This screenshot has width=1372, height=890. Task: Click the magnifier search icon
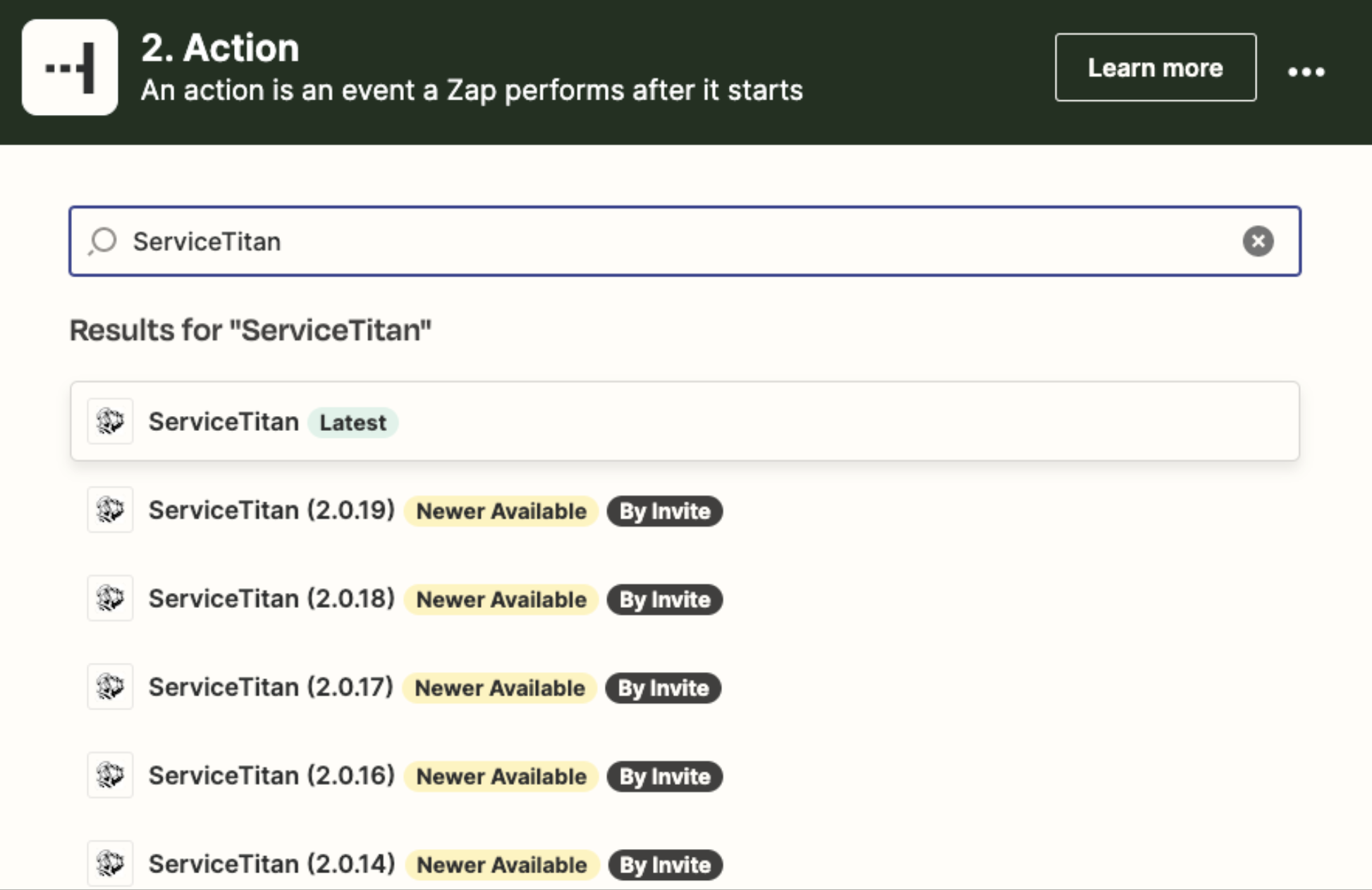coord(103,241)
